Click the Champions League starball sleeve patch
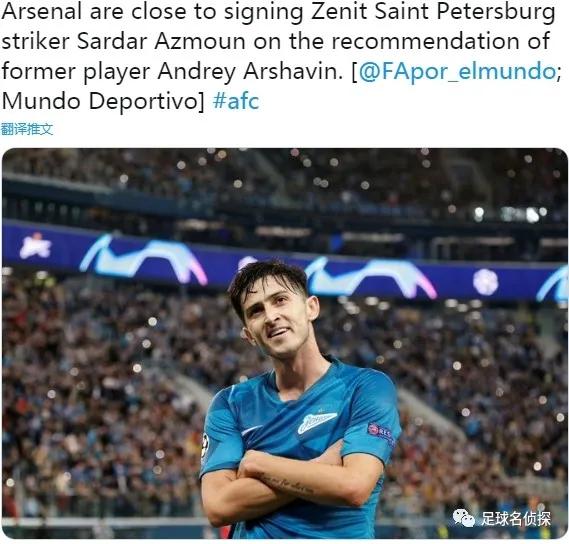 click(x=205, y=446)
